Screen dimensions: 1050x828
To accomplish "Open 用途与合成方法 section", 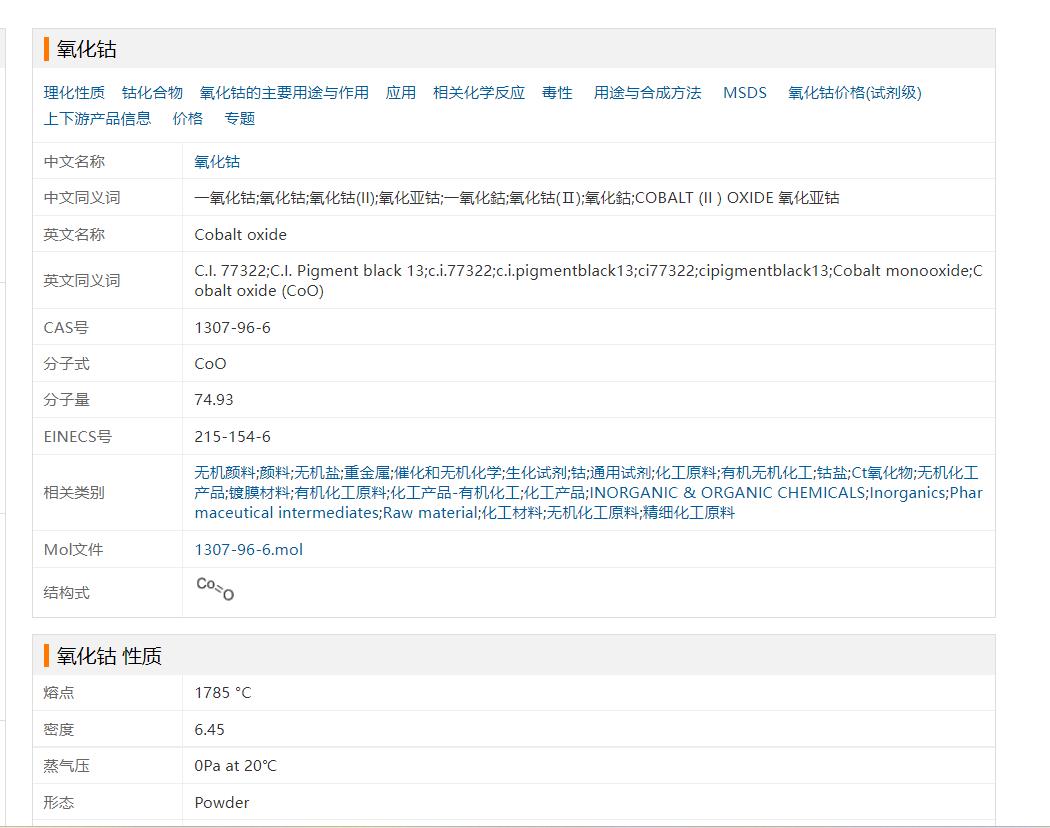I will 647,93.
